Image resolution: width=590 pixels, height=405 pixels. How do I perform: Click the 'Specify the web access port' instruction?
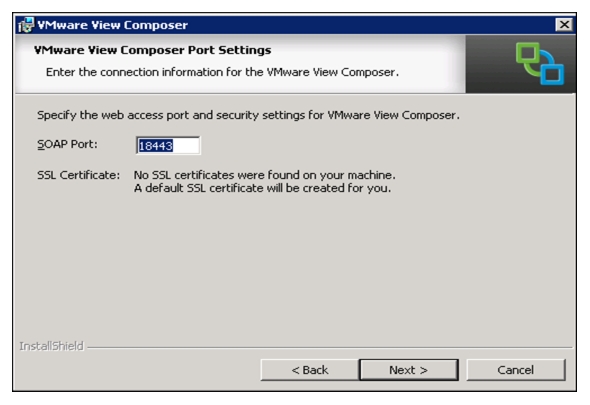coord(248,115)
